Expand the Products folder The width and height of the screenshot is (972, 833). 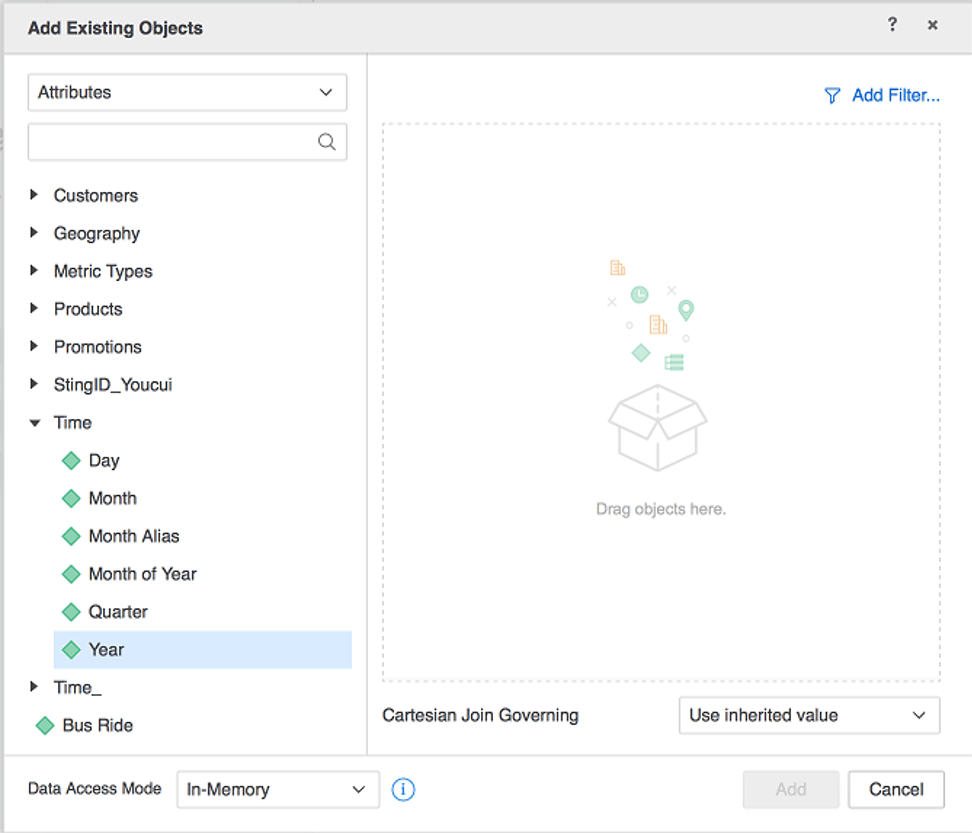click(35, 309)
